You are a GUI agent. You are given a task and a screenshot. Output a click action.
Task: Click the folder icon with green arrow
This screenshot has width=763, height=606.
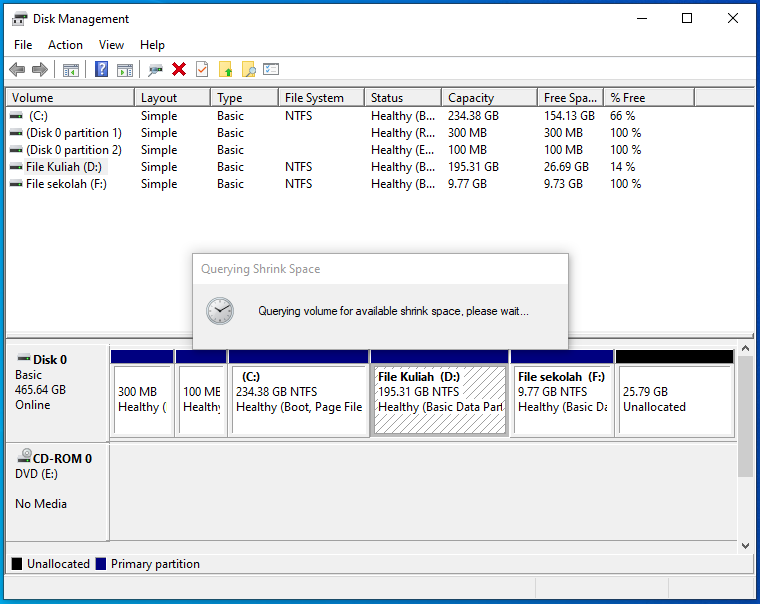[x=226, y=70]
